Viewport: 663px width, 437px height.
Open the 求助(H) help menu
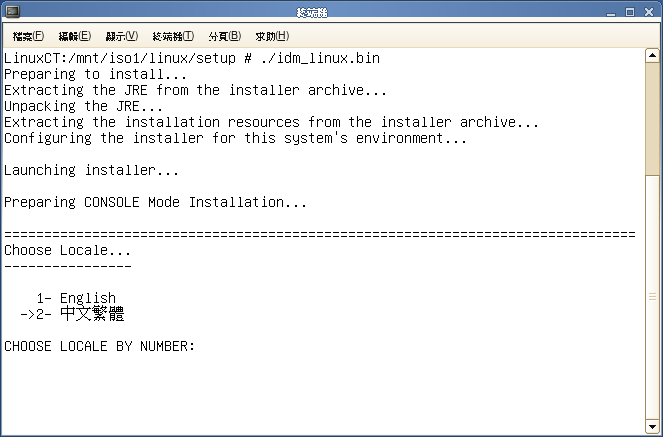pos(272,36)
